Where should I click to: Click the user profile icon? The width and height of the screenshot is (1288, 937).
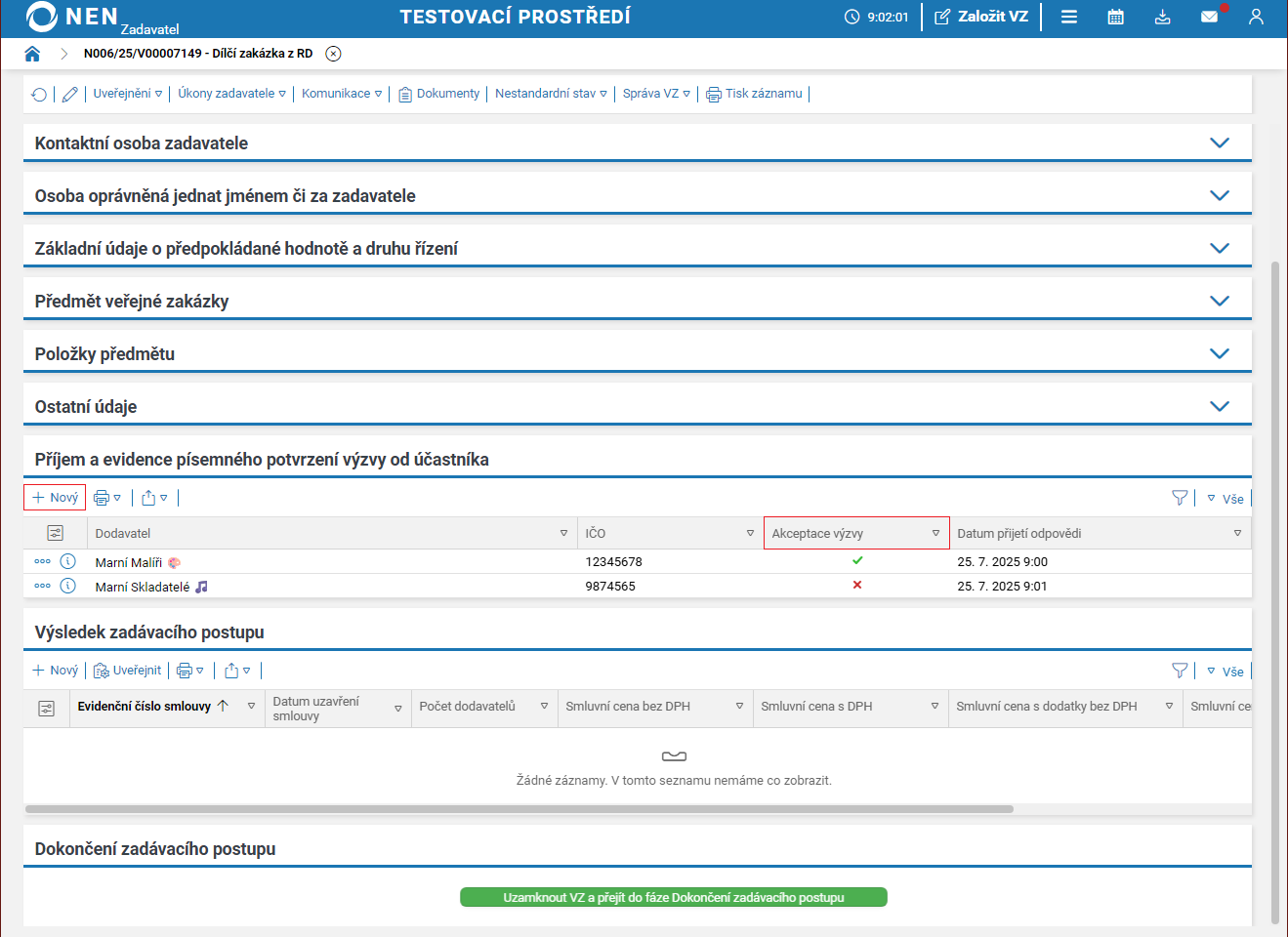1256,17
